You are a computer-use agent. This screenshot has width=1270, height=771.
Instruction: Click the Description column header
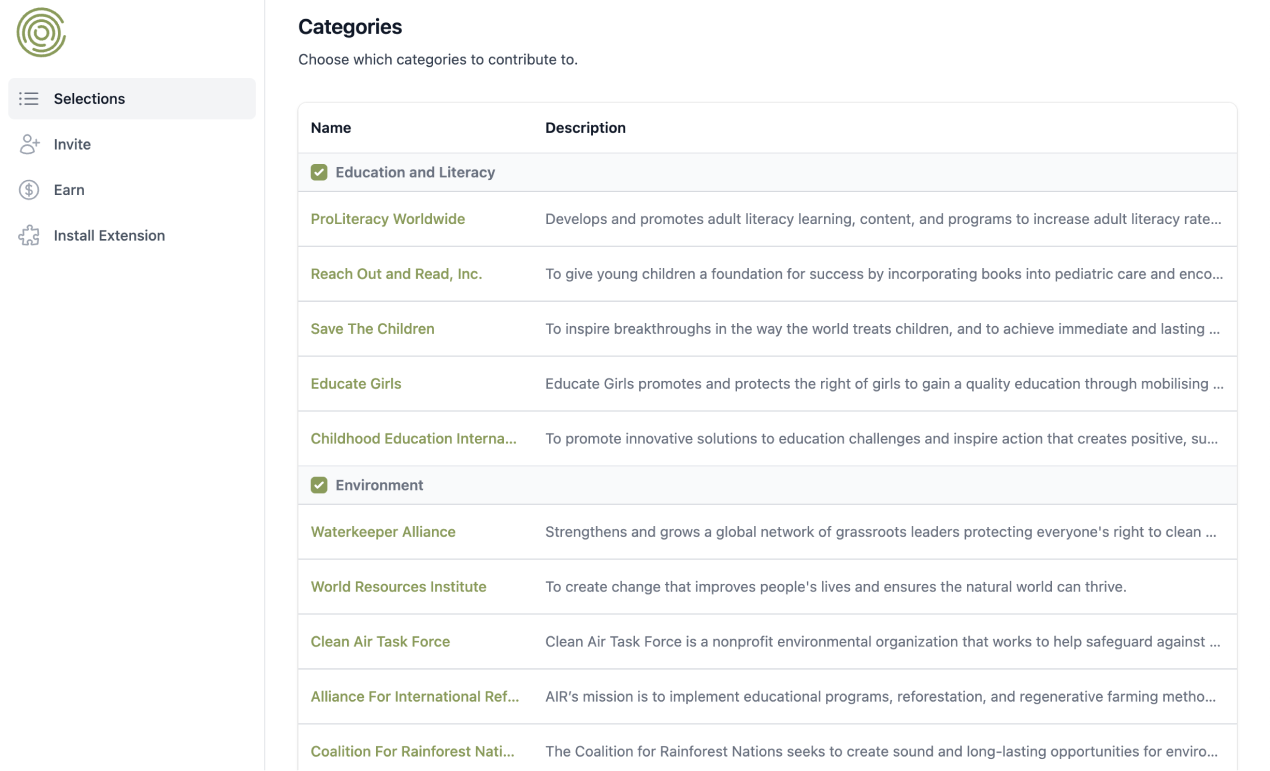pyautogui.click(x=585, y=128)
